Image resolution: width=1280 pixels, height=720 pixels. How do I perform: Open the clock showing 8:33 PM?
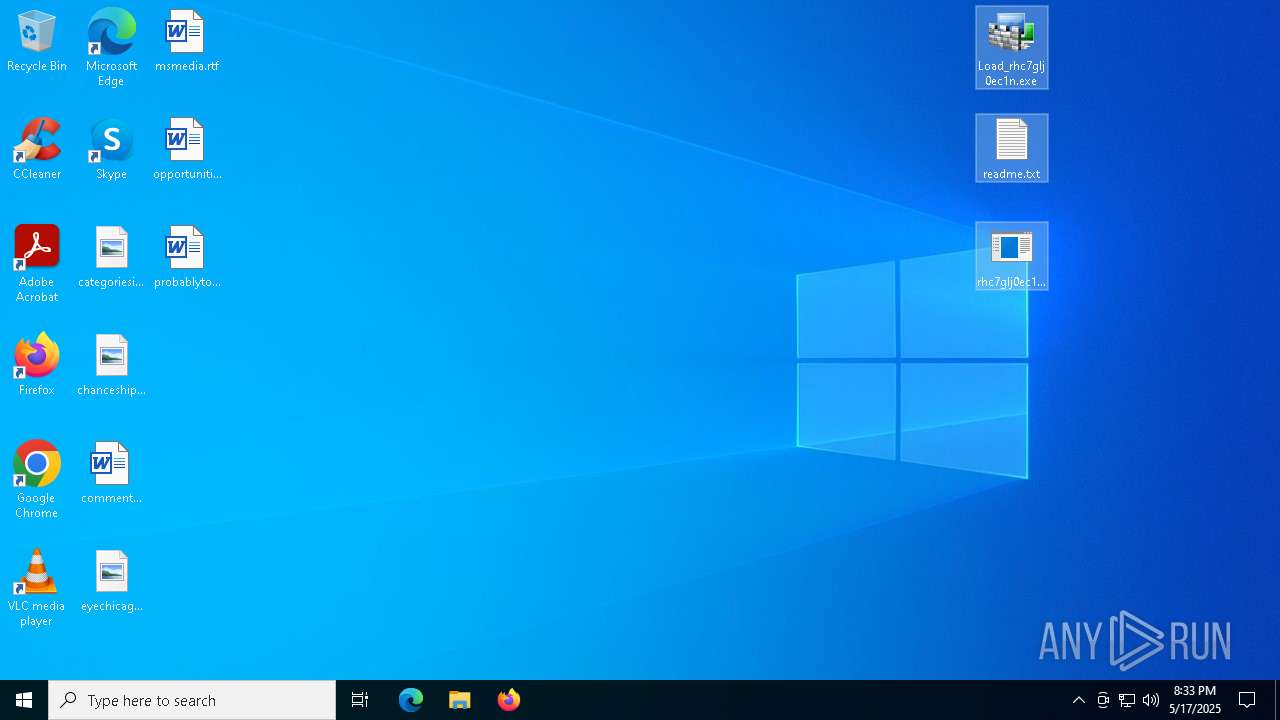[x=1195, y=700]
